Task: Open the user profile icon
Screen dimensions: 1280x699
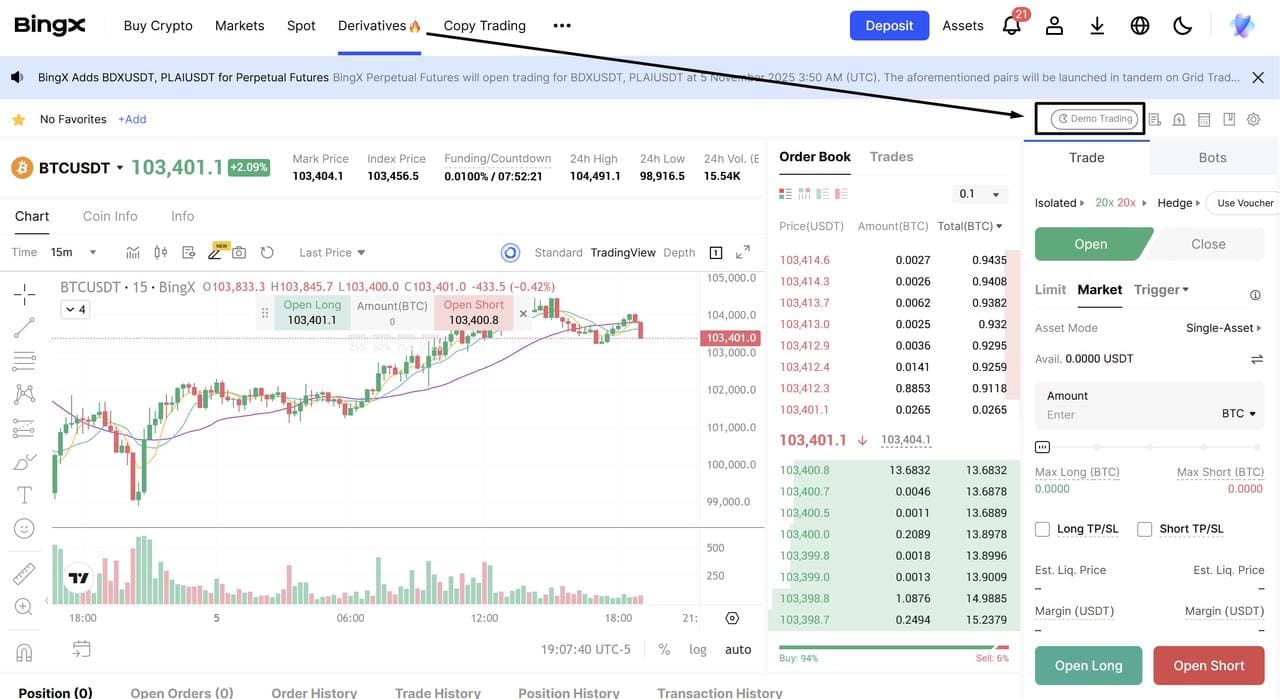Action: coord(1054,26)
